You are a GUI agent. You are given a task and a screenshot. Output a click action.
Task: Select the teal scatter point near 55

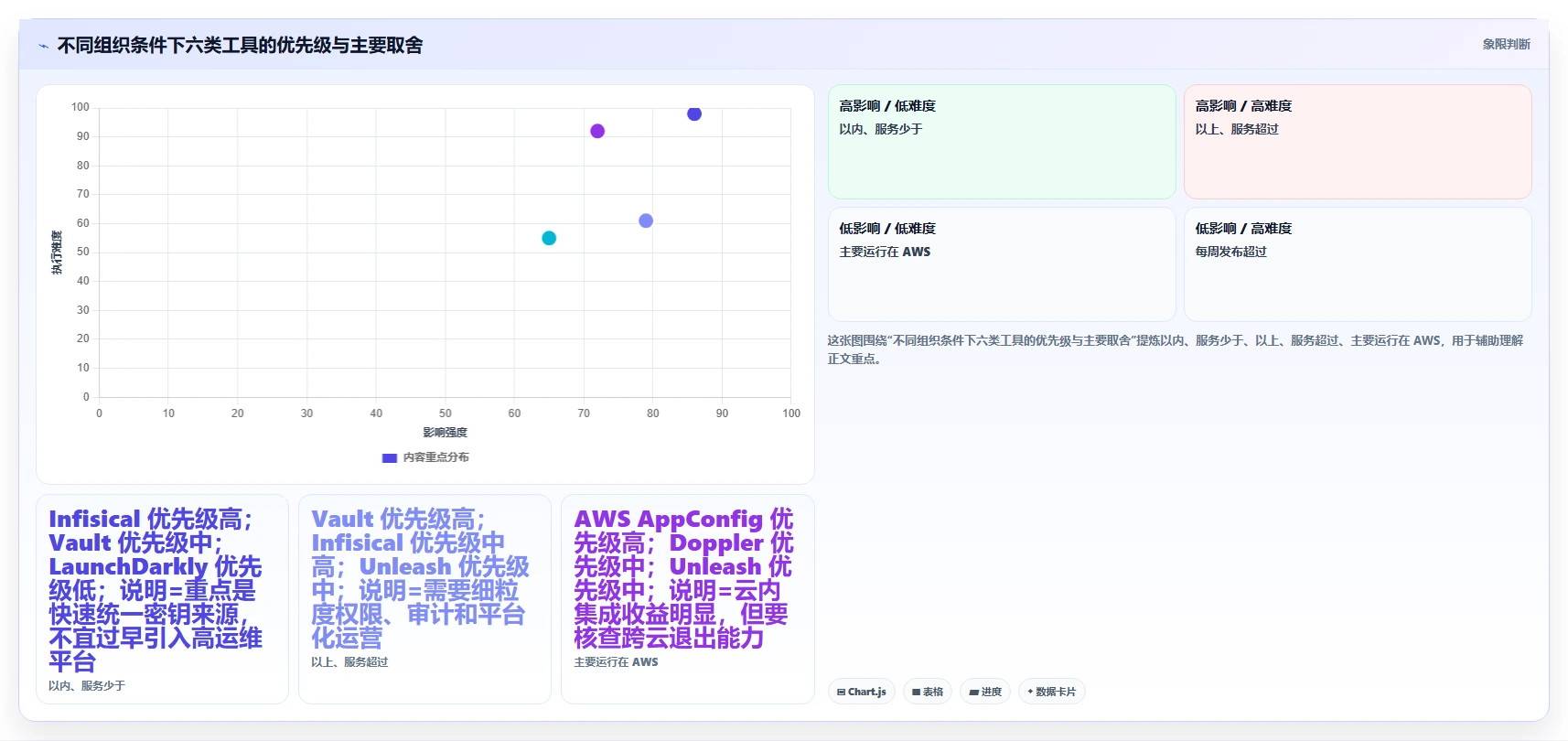coord(549,238)
